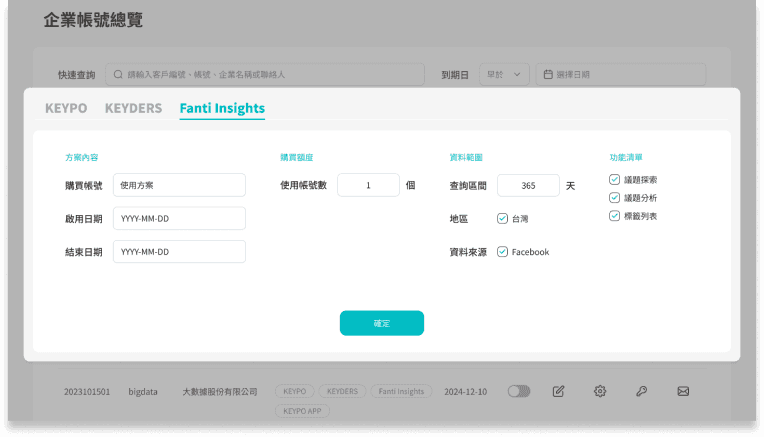Click the calendar icon in 到期日 date field

[x=546, y=75]
